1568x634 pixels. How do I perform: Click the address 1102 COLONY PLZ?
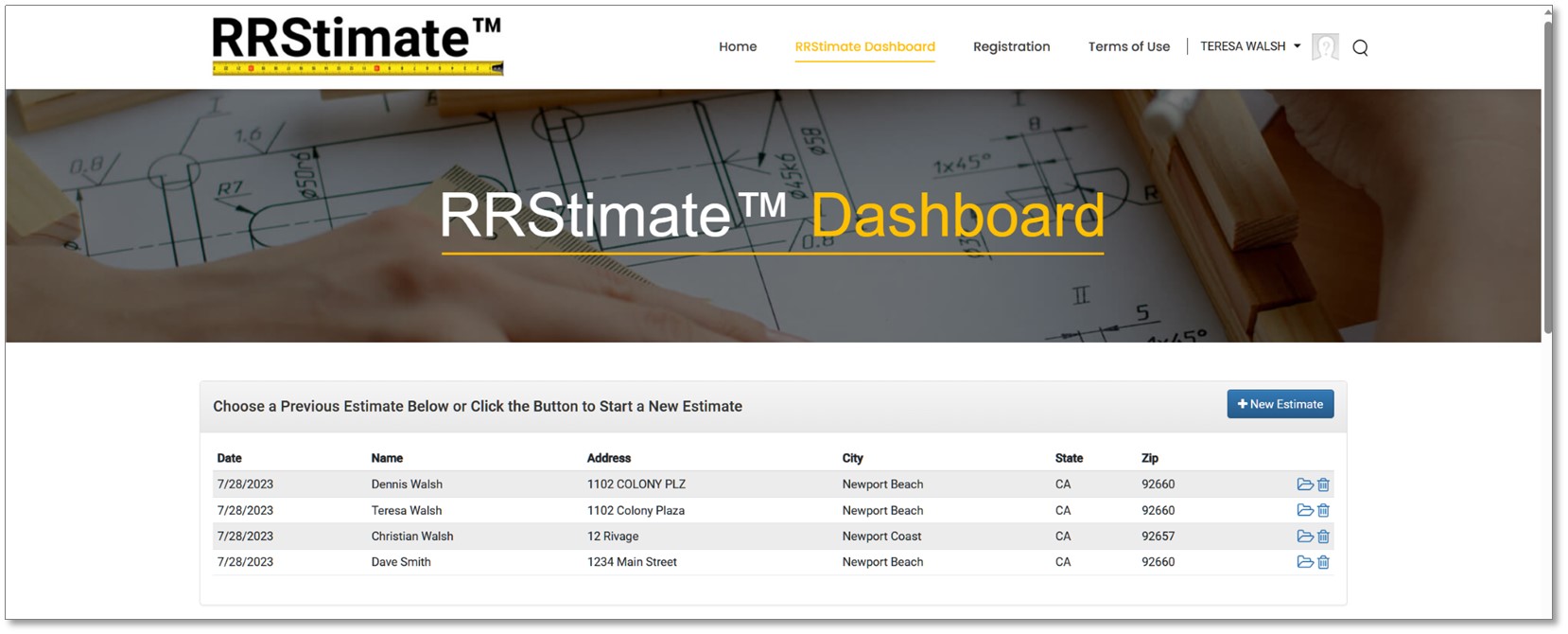636,484
